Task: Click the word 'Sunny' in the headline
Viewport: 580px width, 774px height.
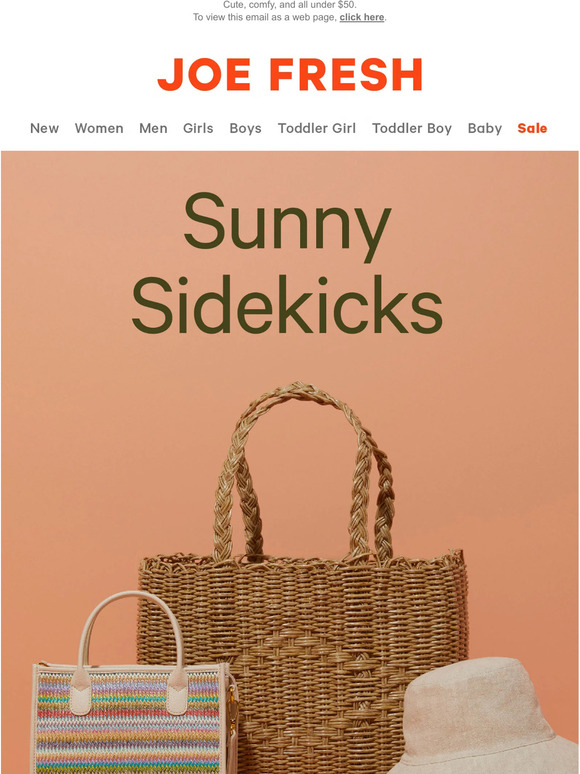Action: [x=288, y=227]
